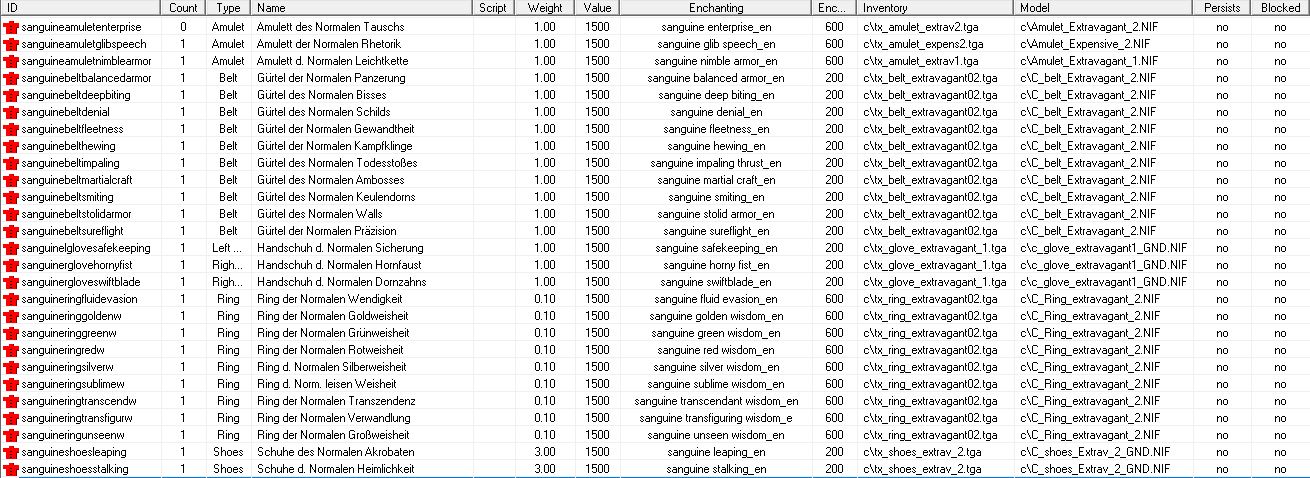1310x478 pixels.
Task: Click the icon for sanguineshoesleaping
Action: click(x=11, y=452)
